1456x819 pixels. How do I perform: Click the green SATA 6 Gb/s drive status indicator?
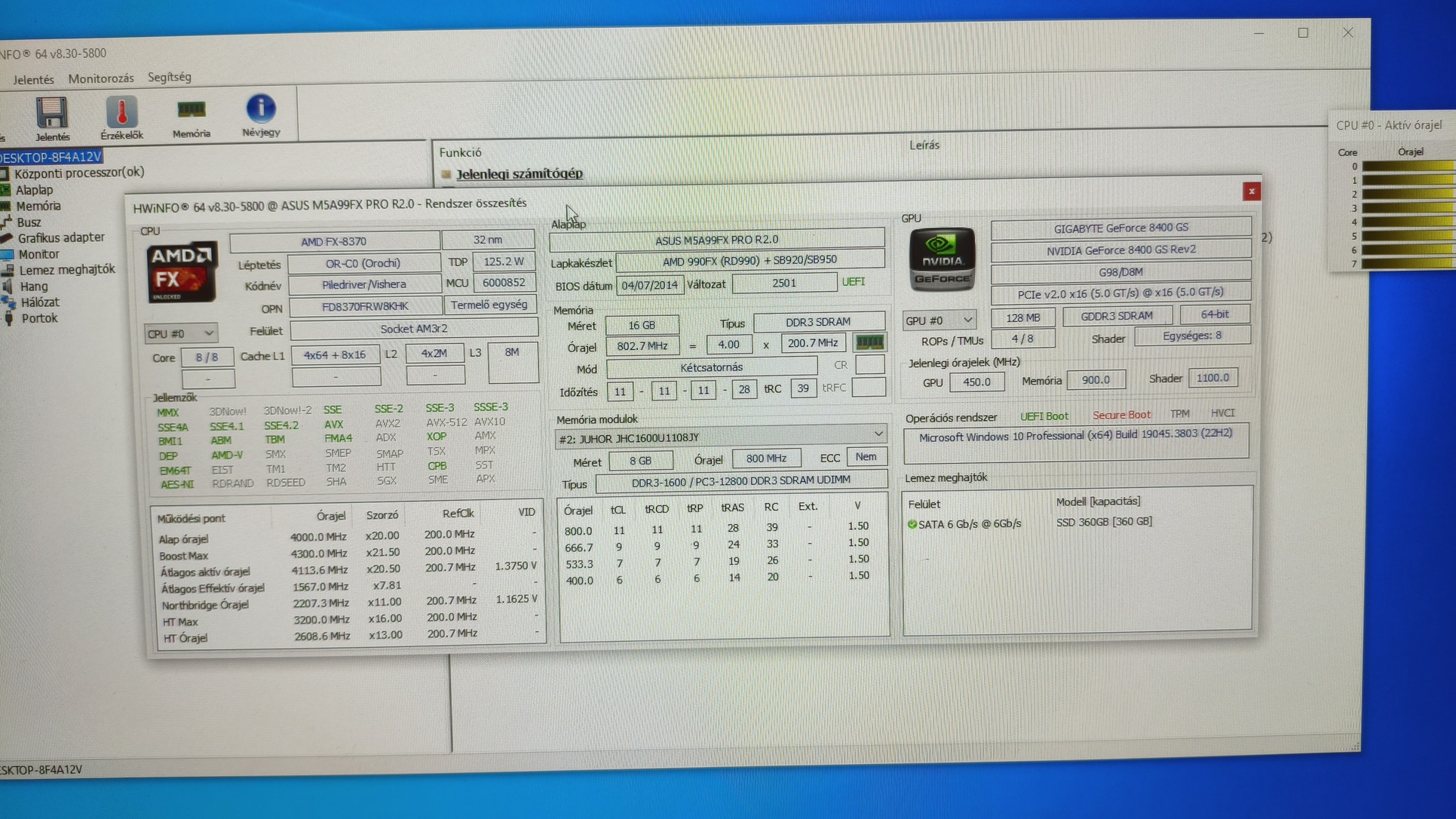912,524
